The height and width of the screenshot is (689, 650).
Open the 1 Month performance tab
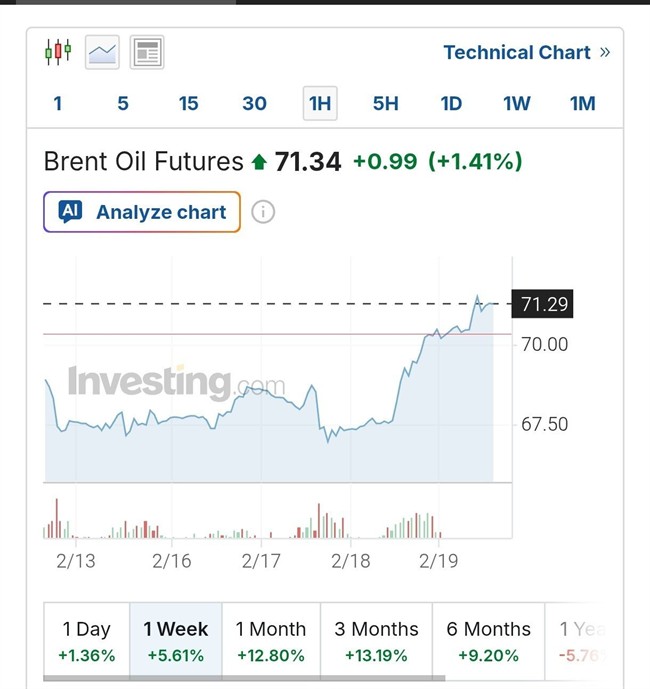pyautogui.click(x=270, y=641)
